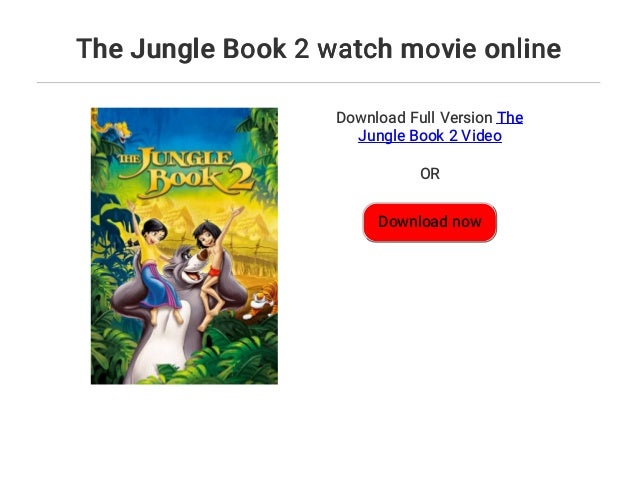The image size is (638, 479).
Task: Click the red Download now button
Action: pos(430,222)
